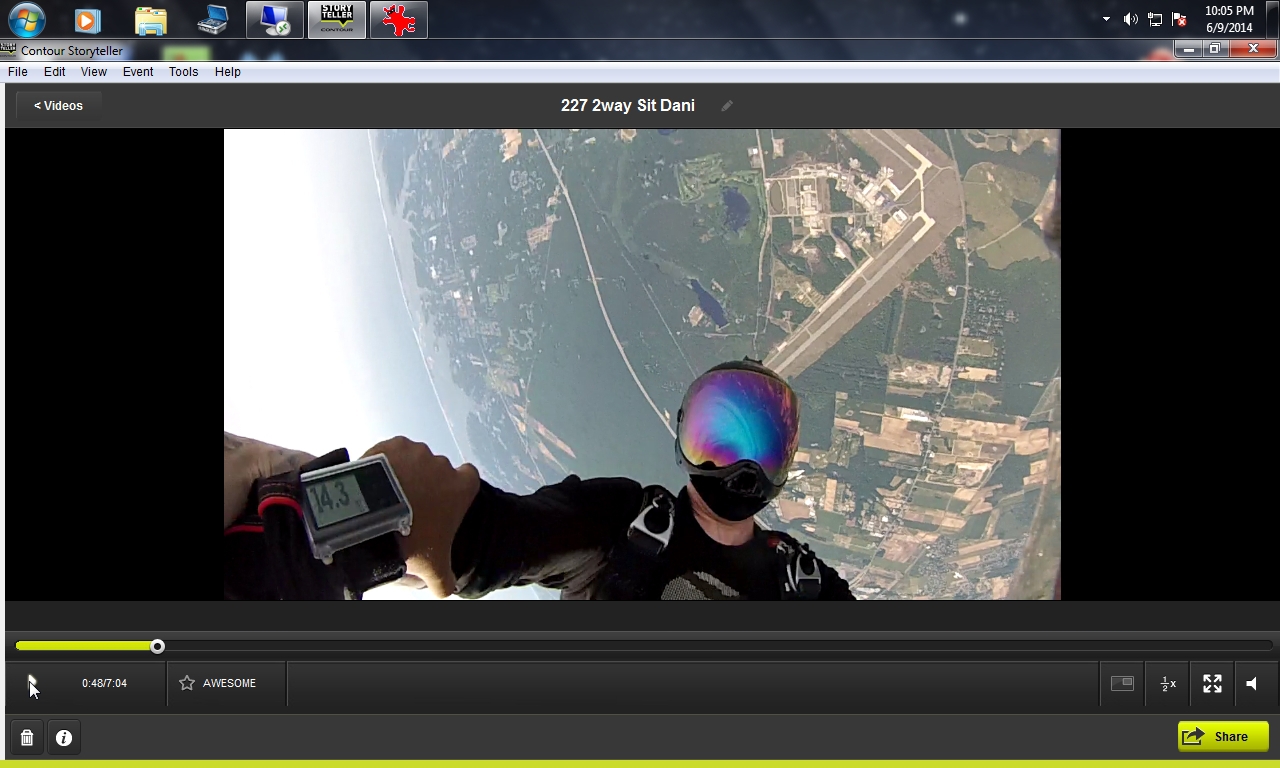Screen dimensions: 1280x768
Task: Mark video with the AWESOME star
Action: tap(217, 683)
